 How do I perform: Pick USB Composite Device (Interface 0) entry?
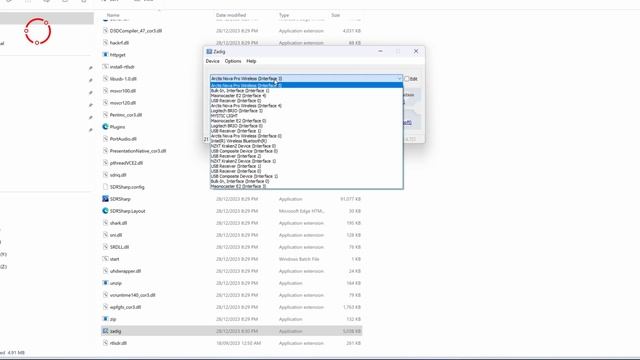pyautogui.click(x=307, y=151)
